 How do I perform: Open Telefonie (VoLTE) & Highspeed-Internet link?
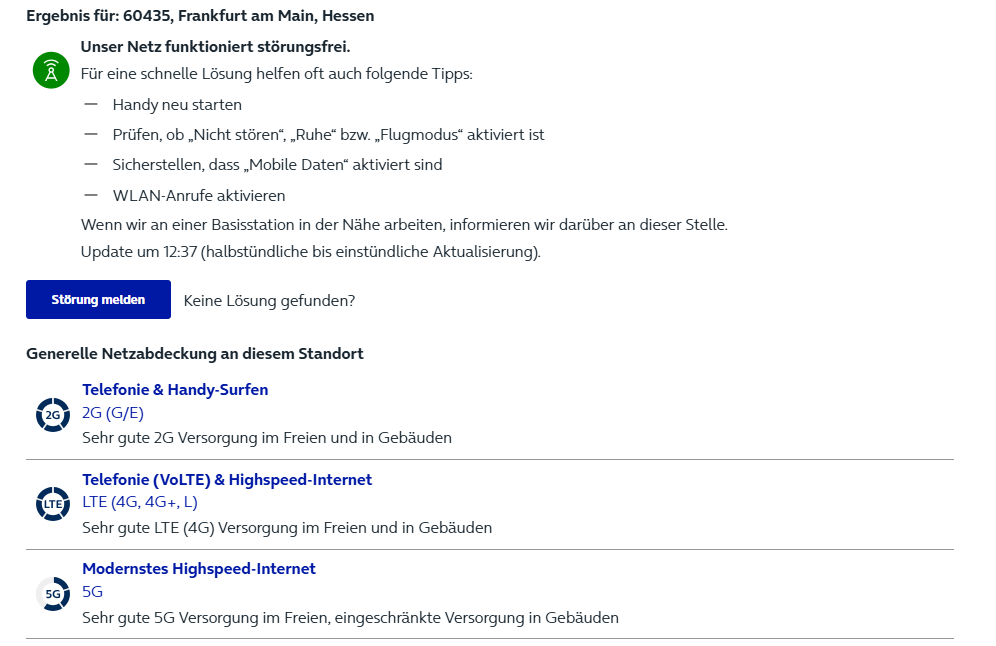[227, 480]
